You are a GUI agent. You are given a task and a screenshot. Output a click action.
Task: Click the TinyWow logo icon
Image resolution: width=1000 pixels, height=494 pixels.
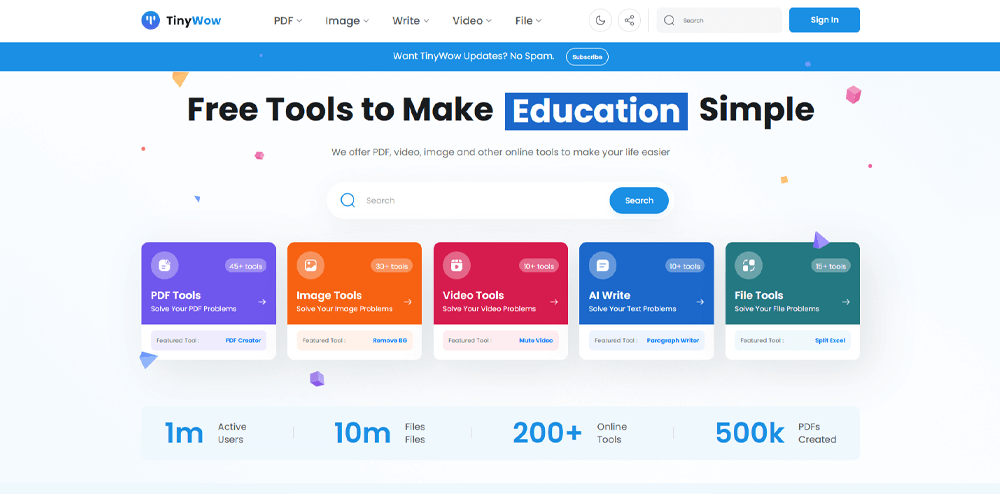[150, 20]
